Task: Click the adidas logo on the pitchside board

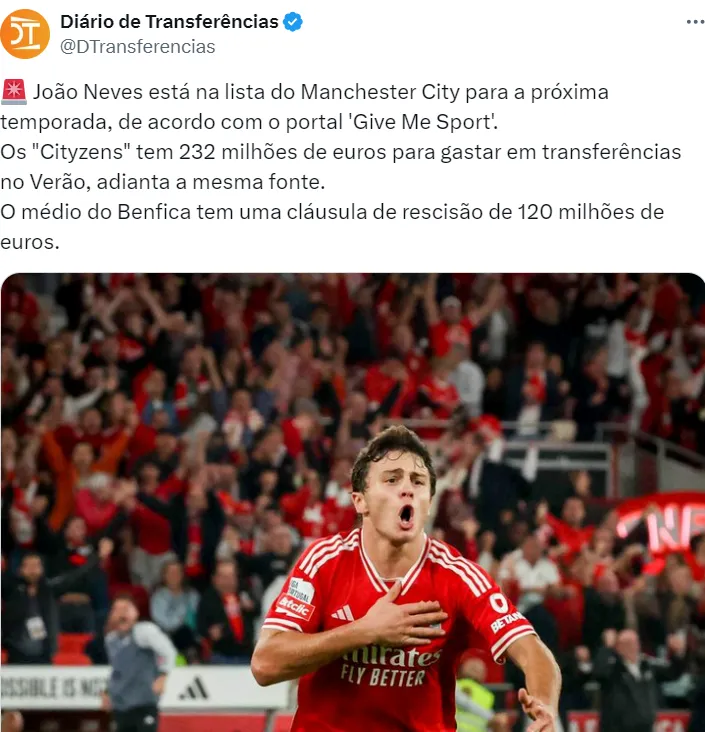Action: tap(194, 689)
